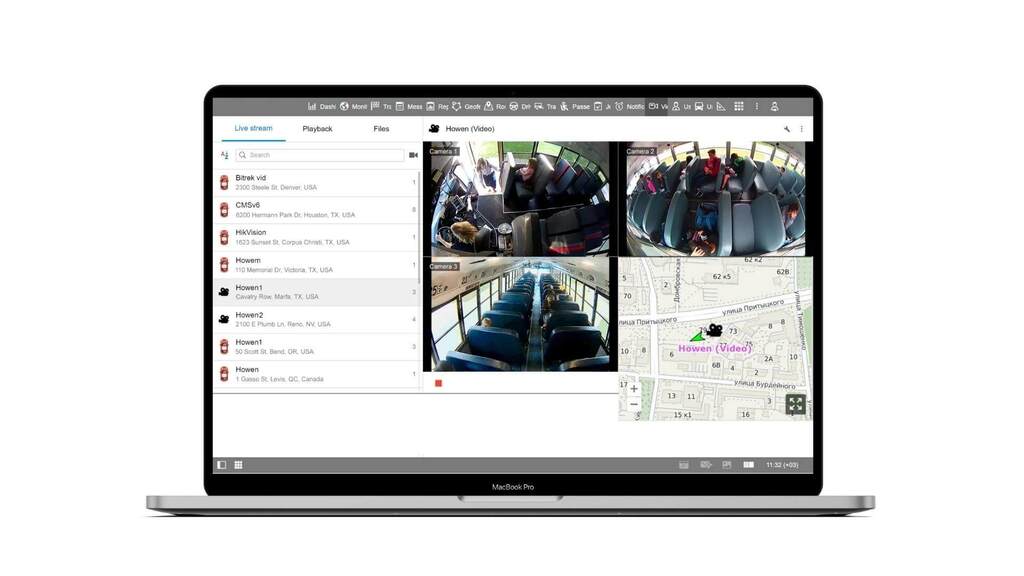Select the Bitrek vid unit
The image size is (1024, 576).
[x=316, y=182]
